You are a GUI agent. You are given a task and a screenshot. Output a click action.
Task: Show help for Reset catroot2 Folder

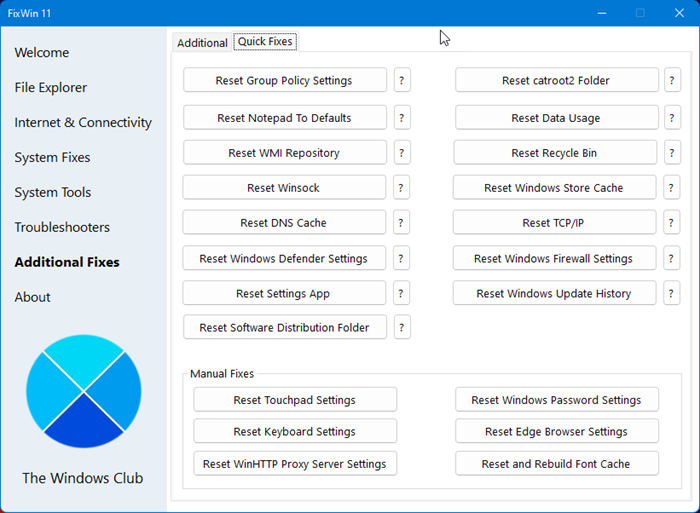672,80
